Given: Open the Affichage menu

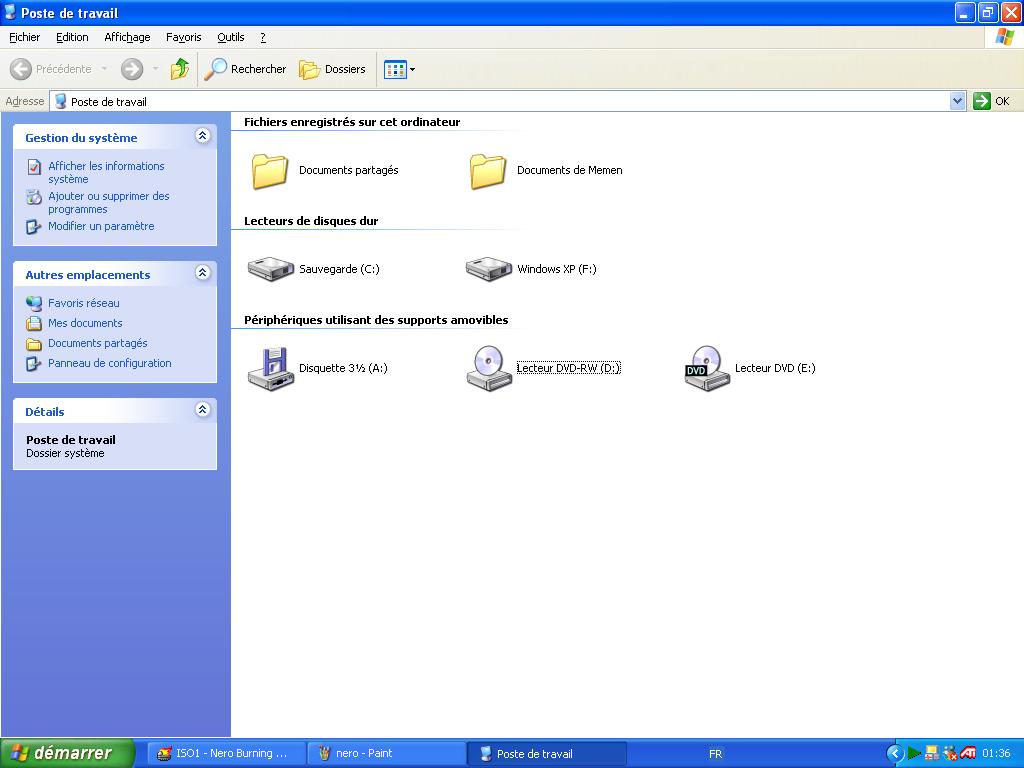Looking at the screenshot, I should [127, 37].
